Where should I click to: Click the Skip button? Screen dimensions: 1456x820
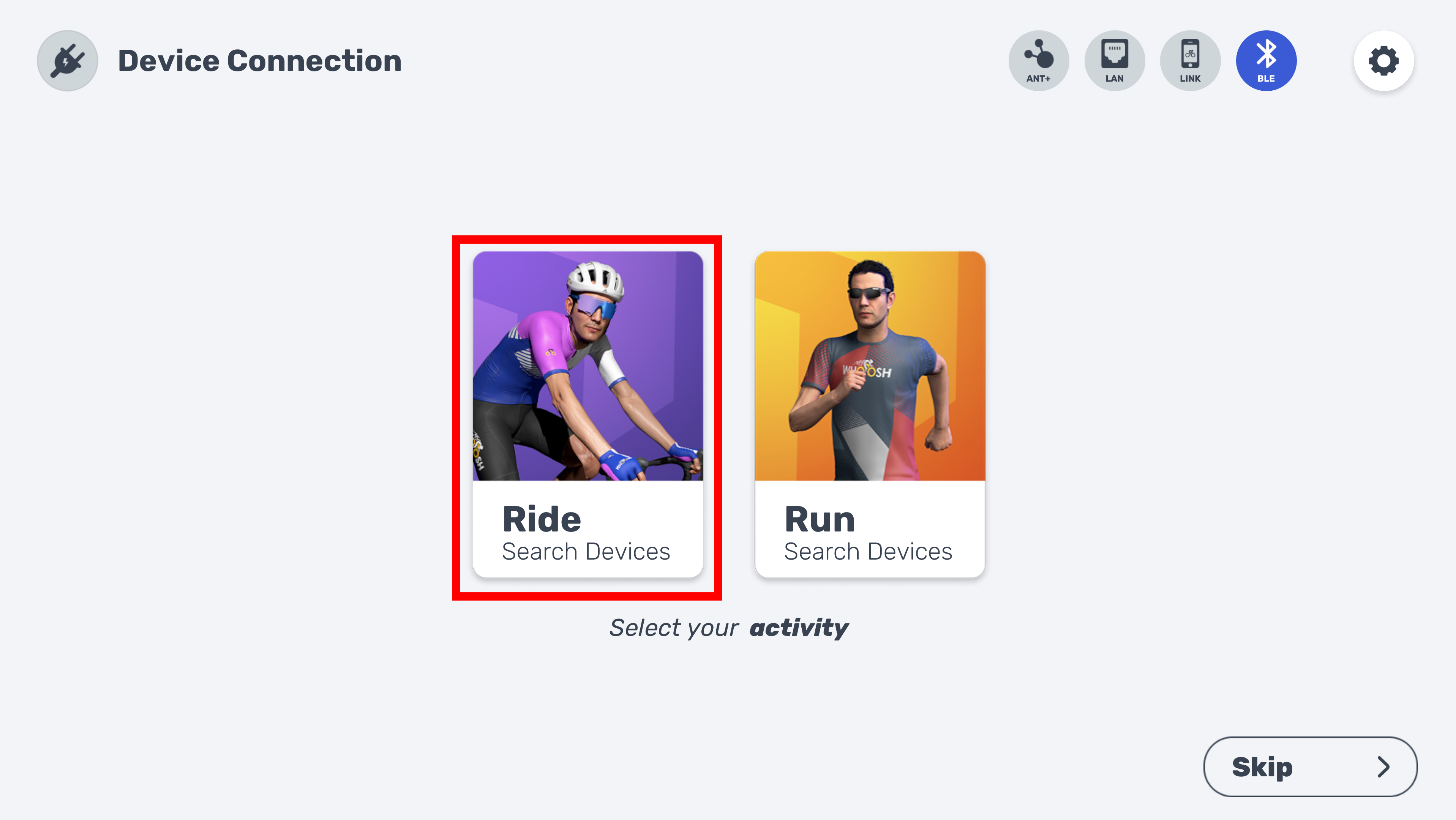pos(1310,766)
